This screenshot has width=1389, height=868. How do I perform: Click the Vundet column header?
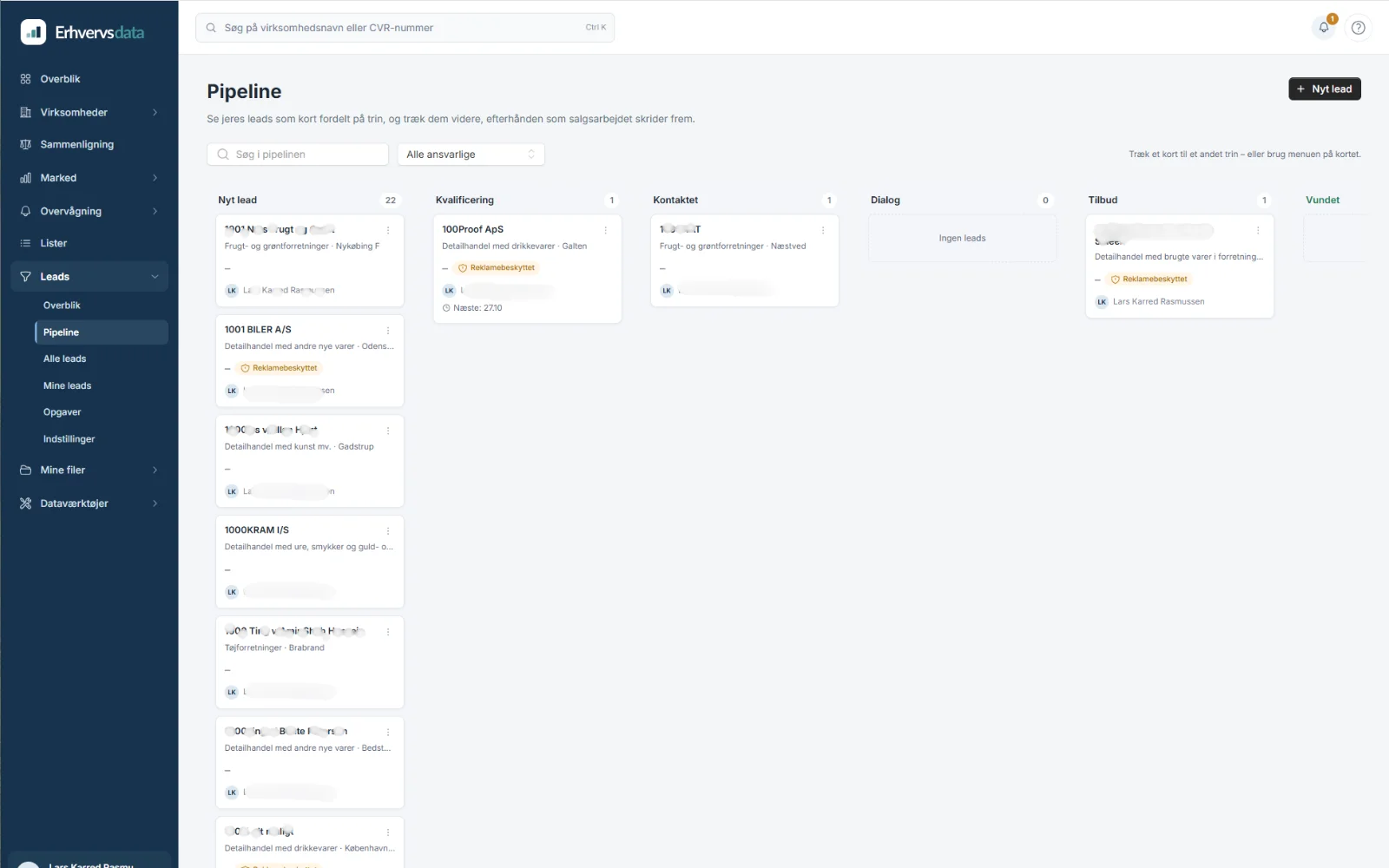point(1322,201)
